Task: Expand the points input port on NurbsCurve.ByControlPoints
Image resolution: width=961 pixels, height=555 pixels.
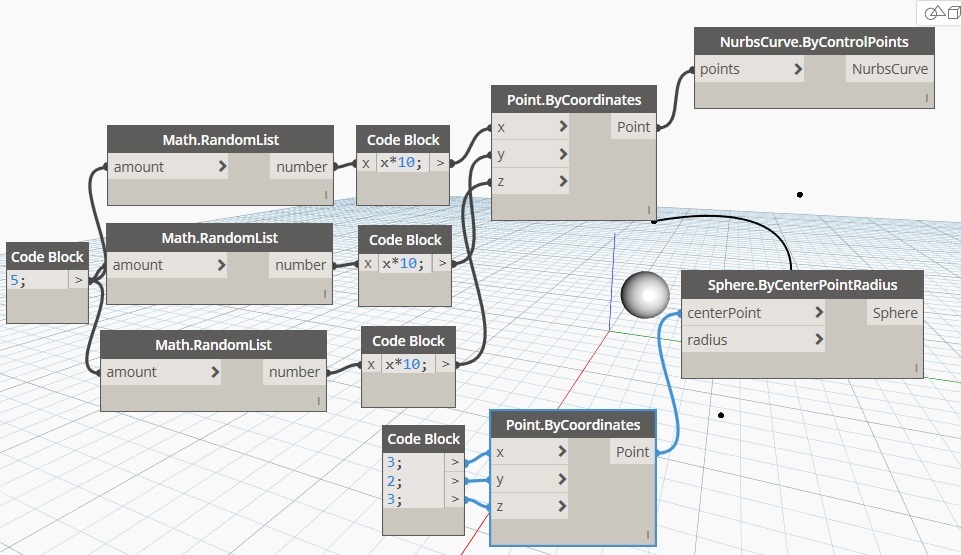Action: click(x=797, y=70)
